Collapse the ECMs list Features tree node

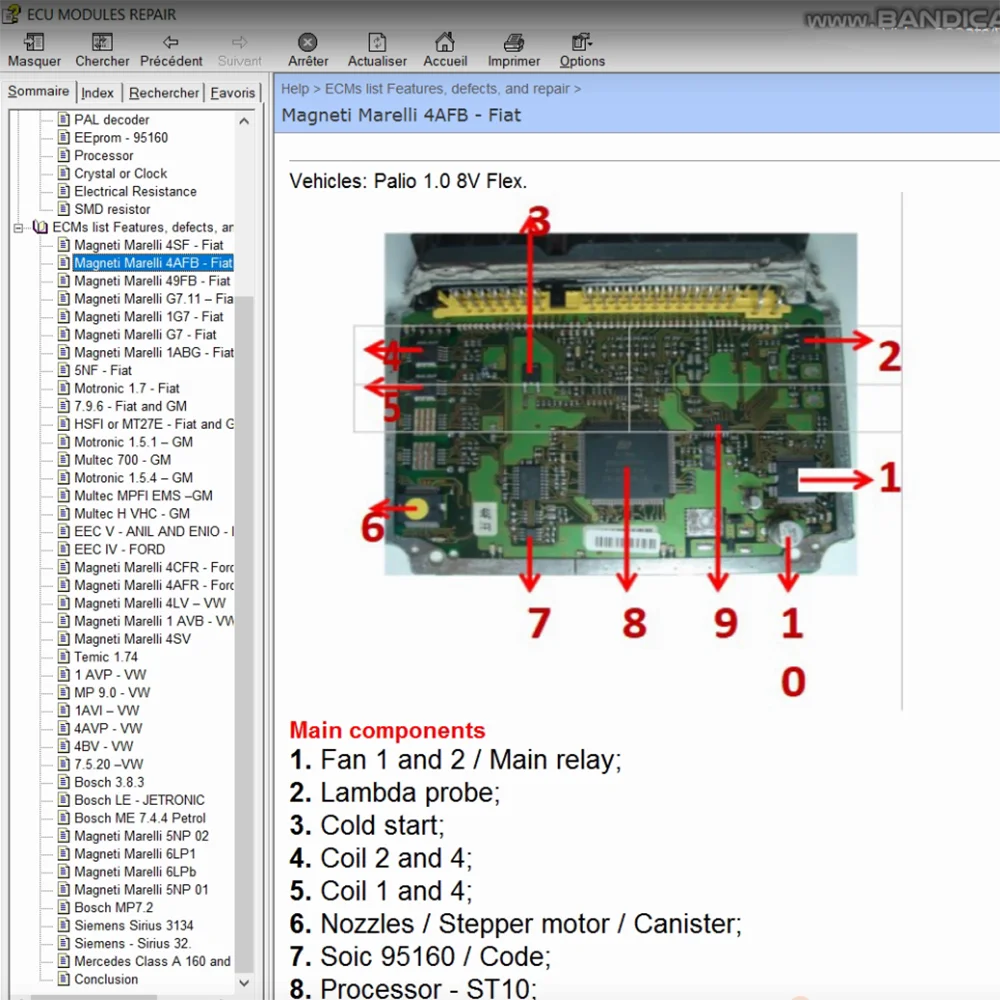click(x=19, y=227)
